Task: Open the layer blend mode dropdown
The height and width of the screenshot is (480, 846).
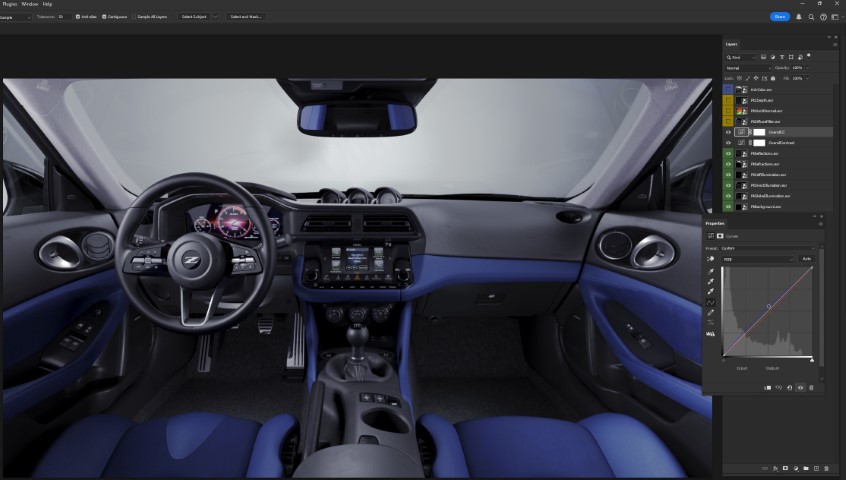Action: tap(748, 68)
